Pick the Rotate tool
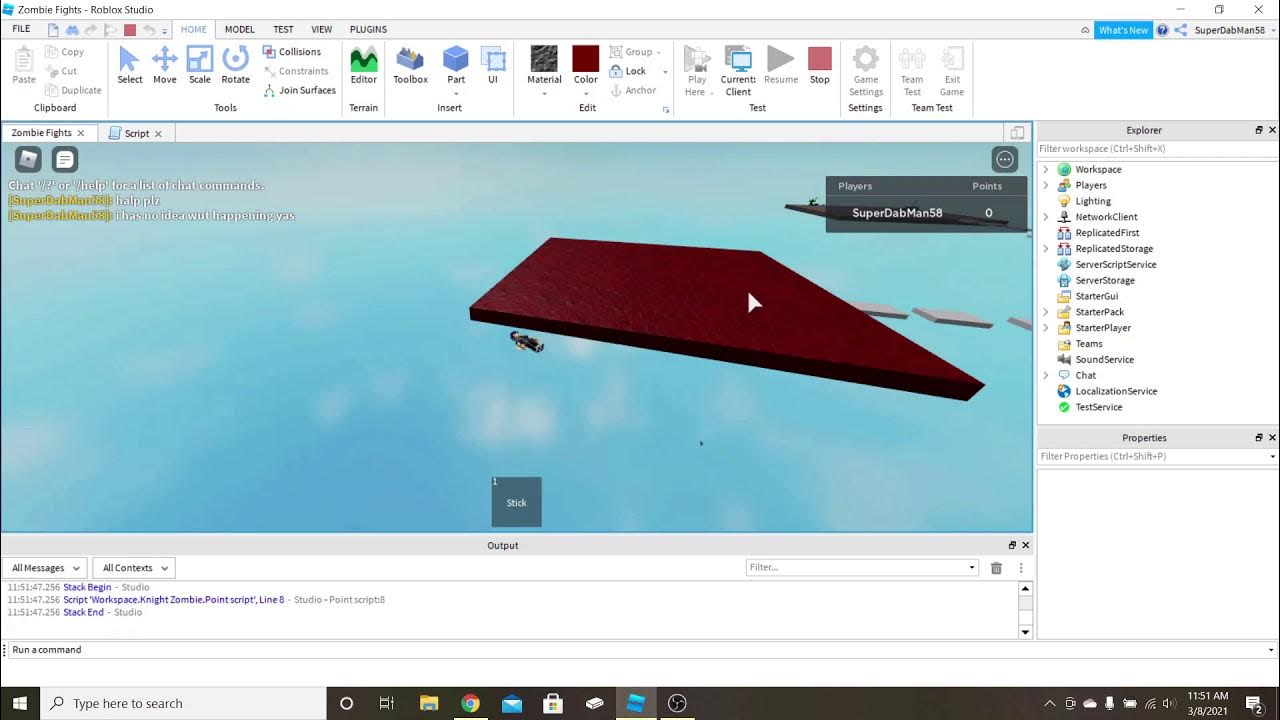1280x720 pixels. pyautogui.click(x=236, y=65)
